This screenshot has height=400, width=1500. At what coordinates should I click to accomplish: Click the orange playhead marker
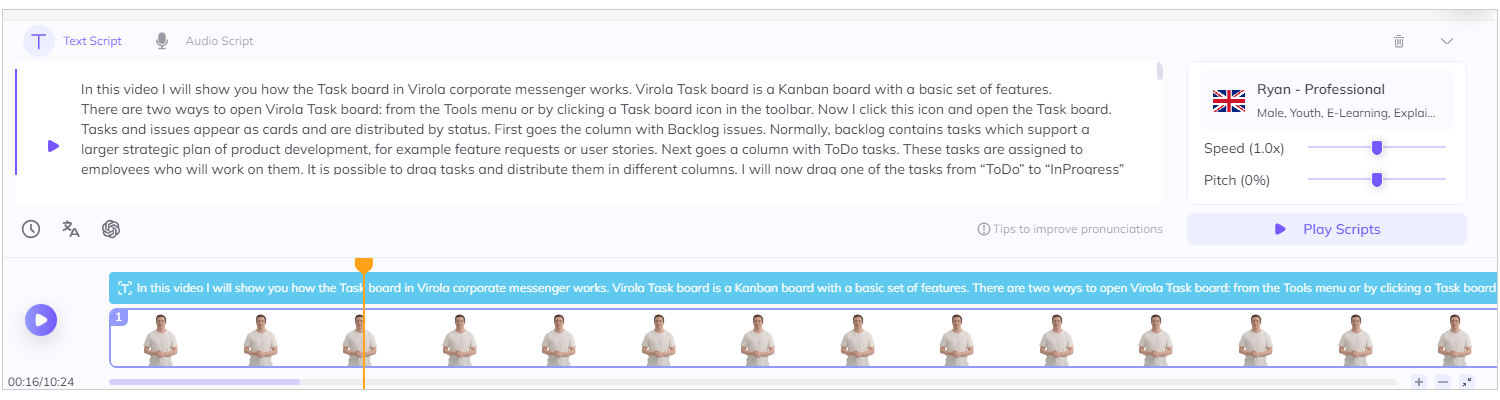point(364,264)
